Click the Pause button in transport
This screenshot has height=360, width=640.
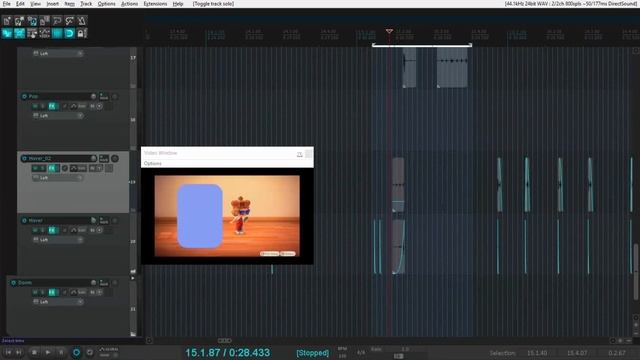[x=61, y=352]
